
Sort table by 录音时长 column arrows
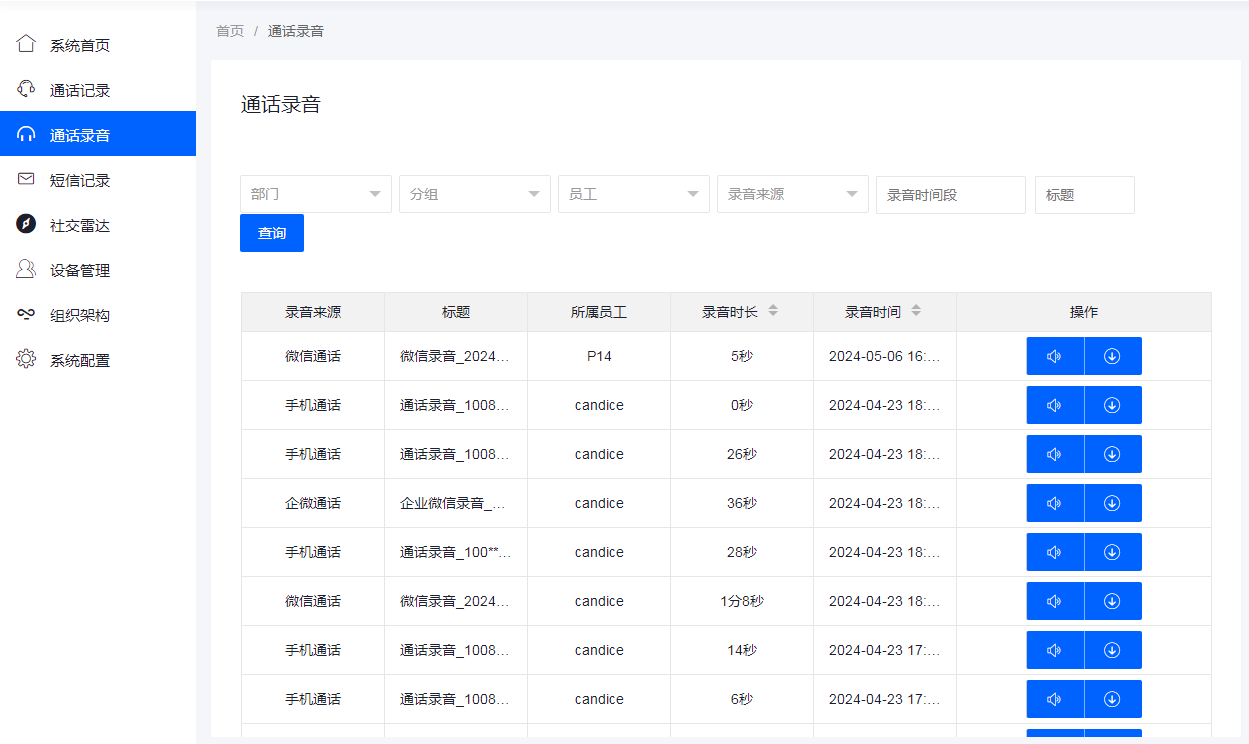click(x=773, y=312)
